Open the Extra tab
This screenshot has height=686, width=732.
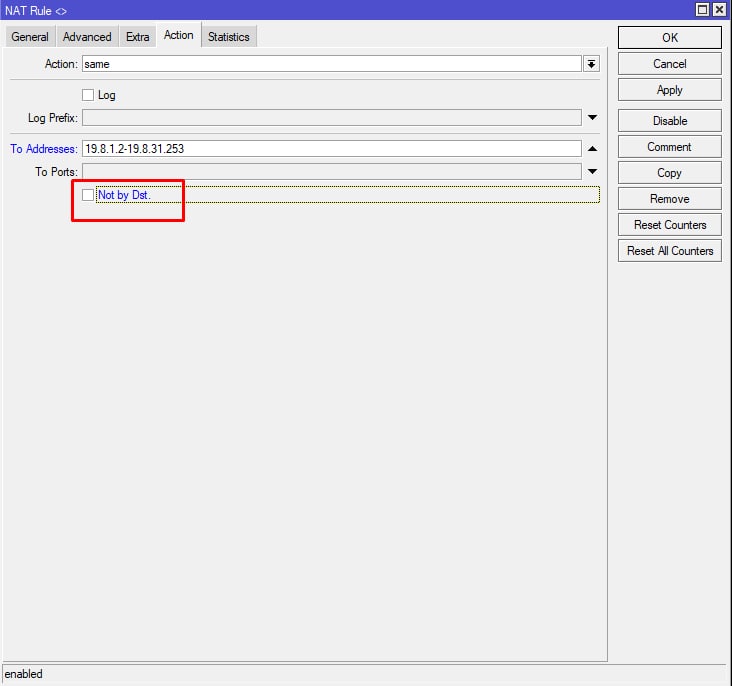(138, 37)
